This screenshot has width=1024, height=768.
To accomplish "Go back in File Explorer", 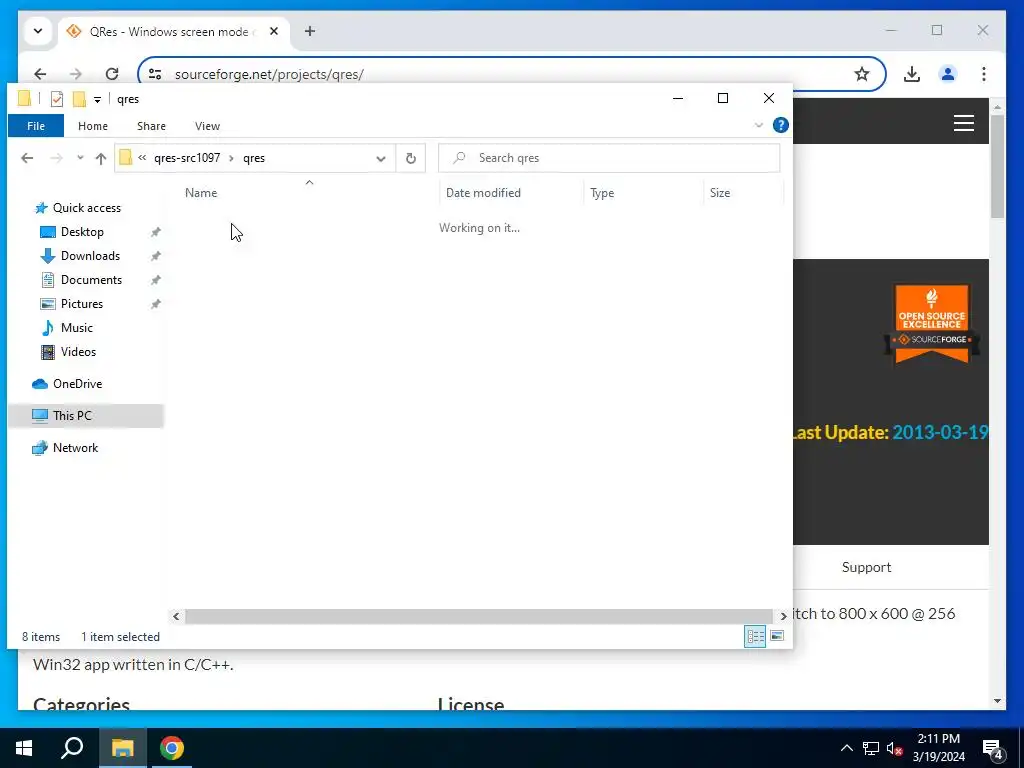I will tap(27, 158).
